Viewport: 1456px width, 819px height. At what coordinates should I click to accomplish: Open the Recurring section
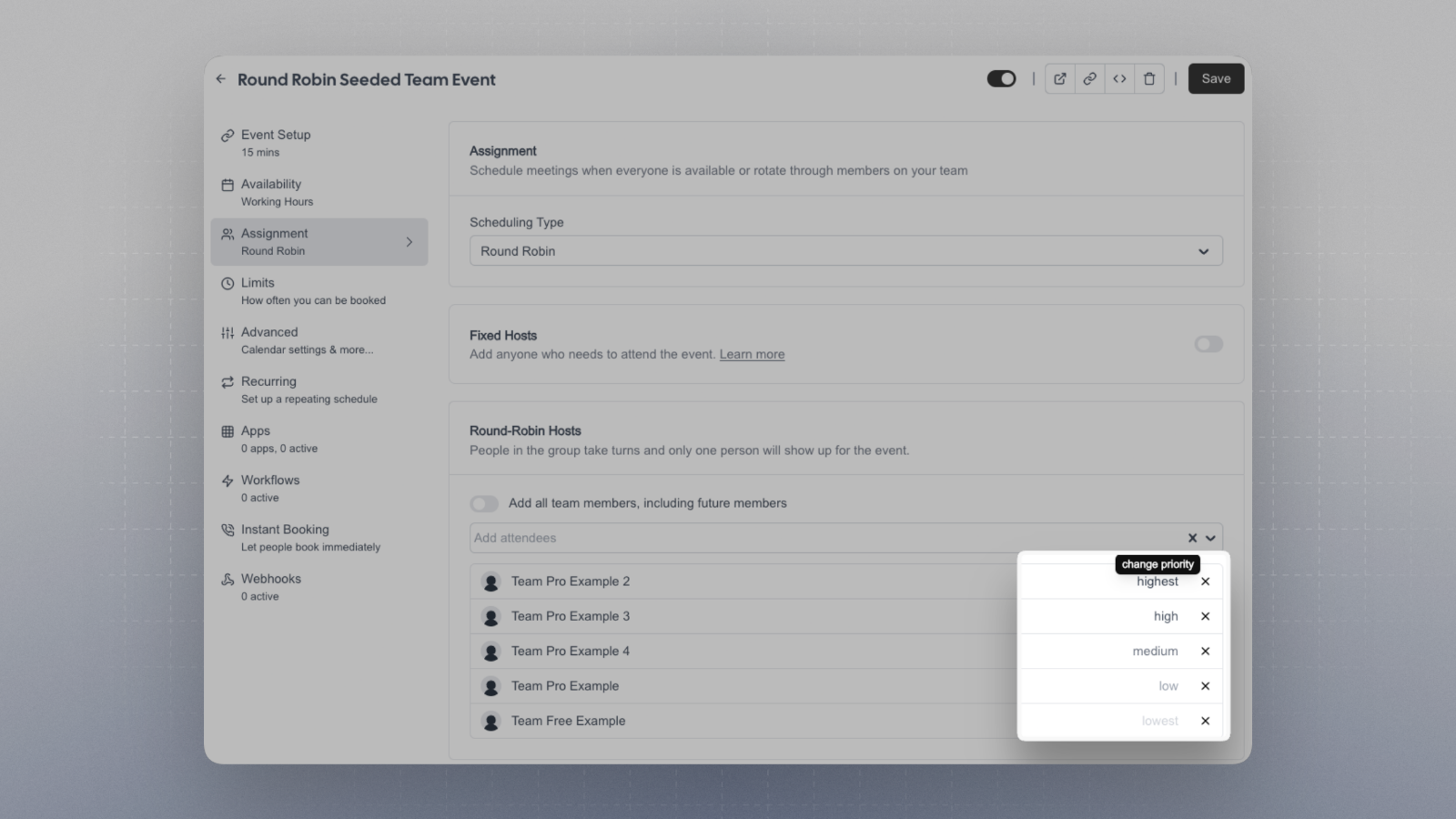coord(318,389)
